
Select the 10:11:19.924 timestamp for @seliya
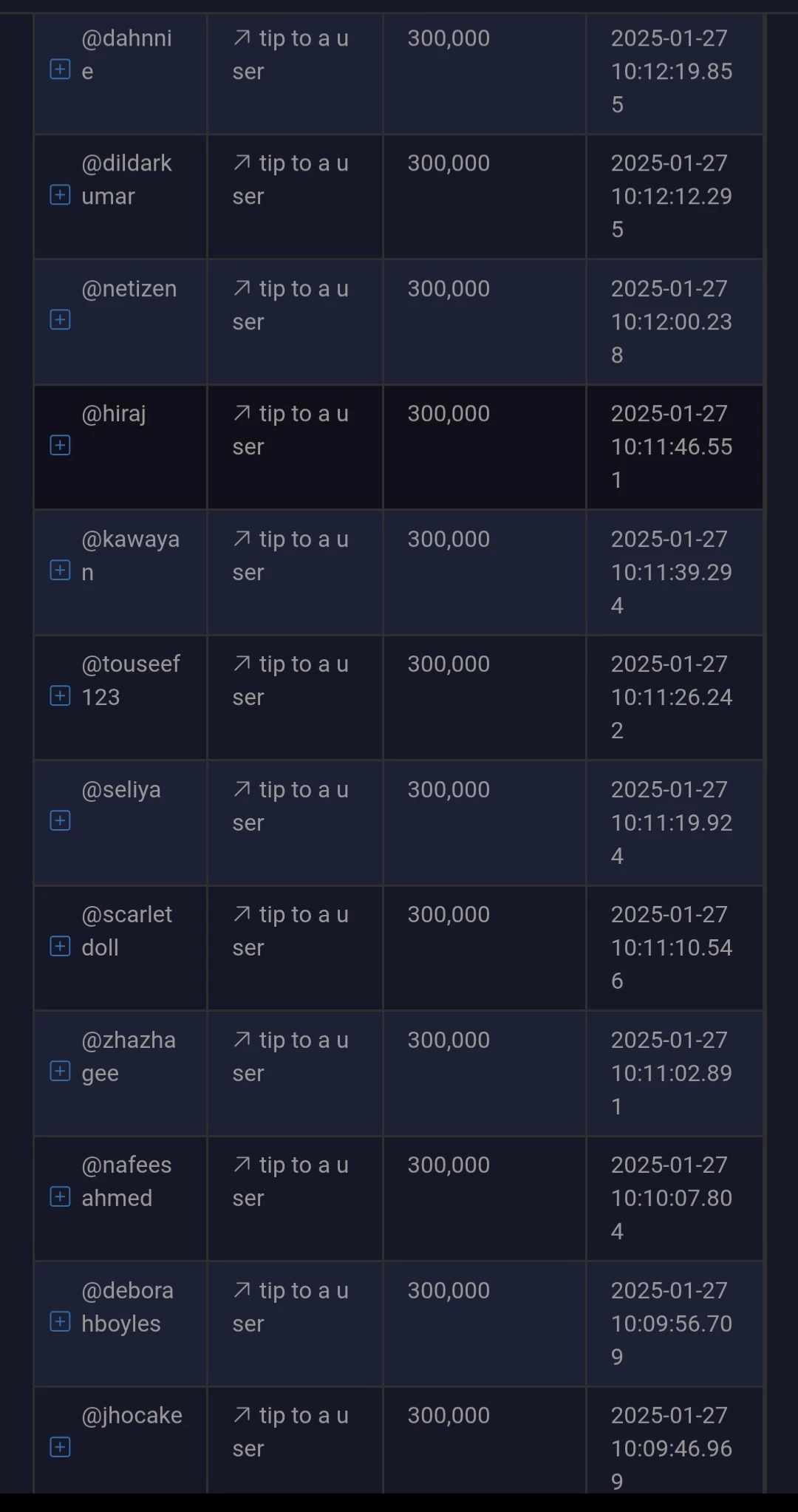coord(672,823)
